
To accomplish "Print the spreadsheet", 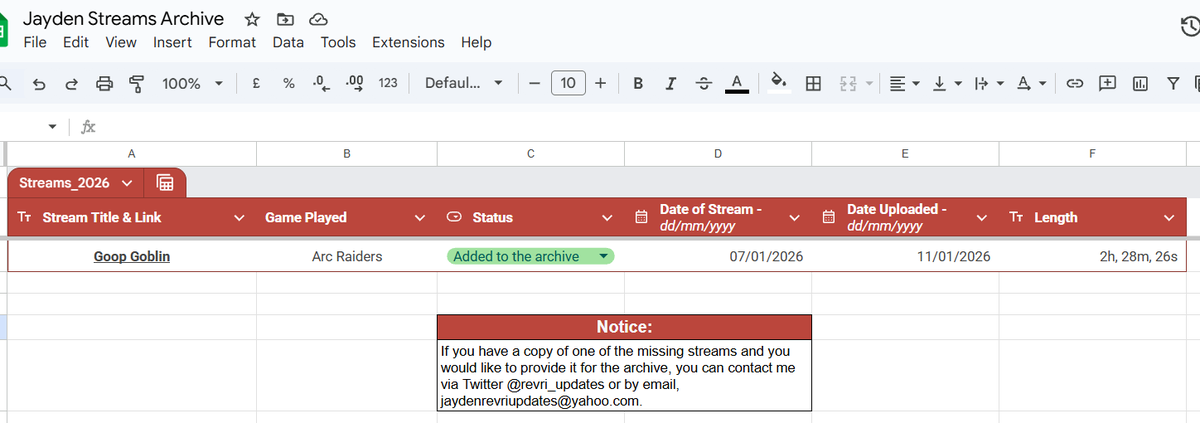I will click(104, 84).
